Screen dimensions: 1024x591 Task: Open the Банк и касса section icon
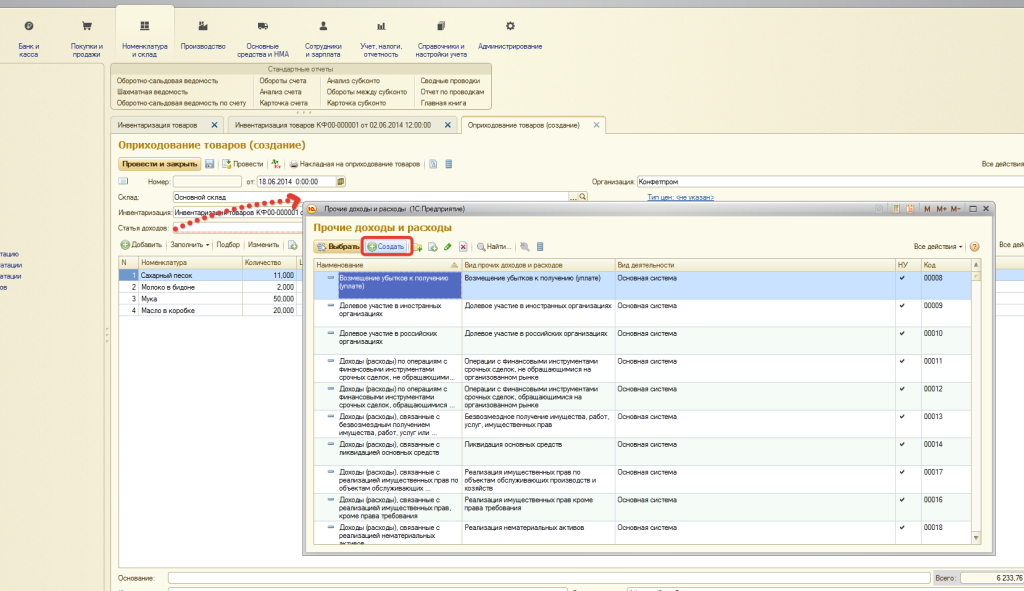(29, 26)
